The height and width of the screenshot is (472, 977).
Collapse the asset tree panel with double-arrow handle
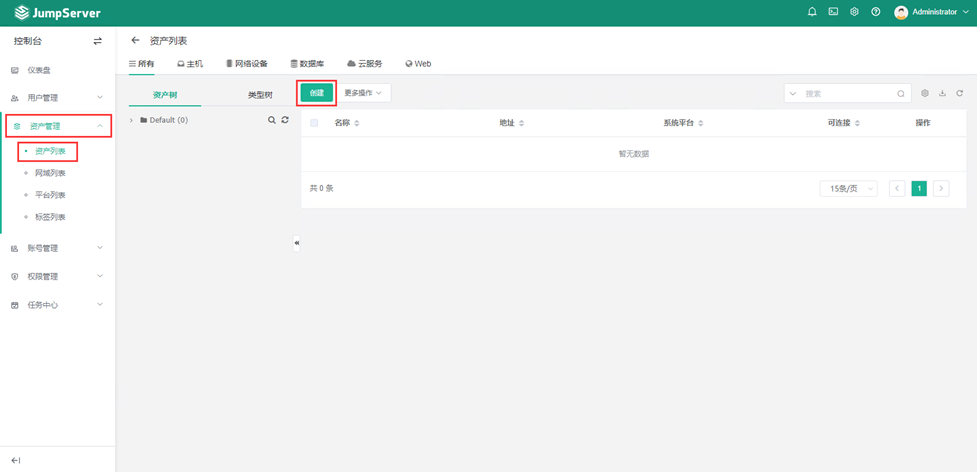coord(296,243)
